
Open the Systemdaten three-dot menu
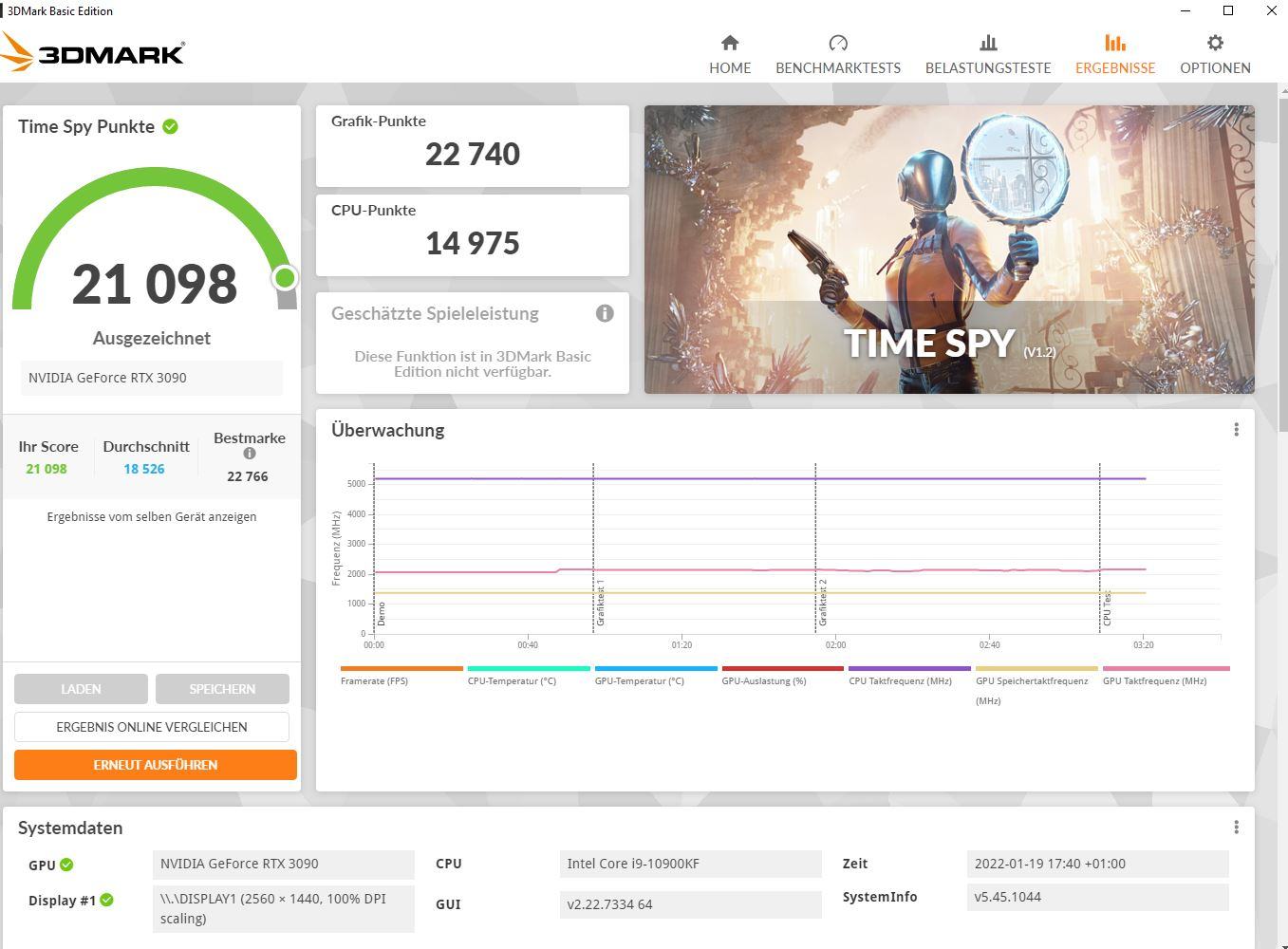[1236, 828]
